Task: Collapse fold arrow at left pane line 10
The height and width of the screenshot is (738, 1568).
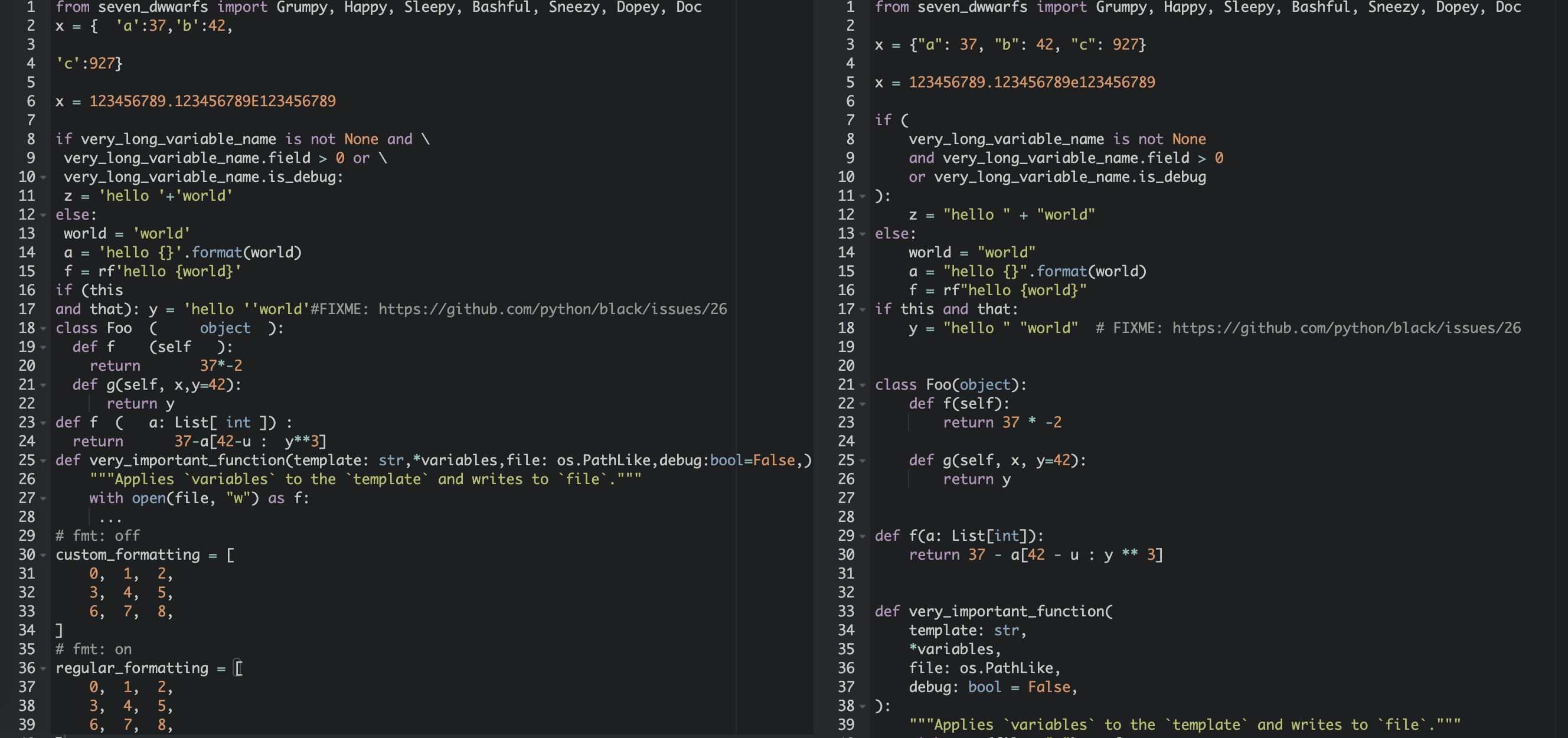Action: [x=43, y=177]
